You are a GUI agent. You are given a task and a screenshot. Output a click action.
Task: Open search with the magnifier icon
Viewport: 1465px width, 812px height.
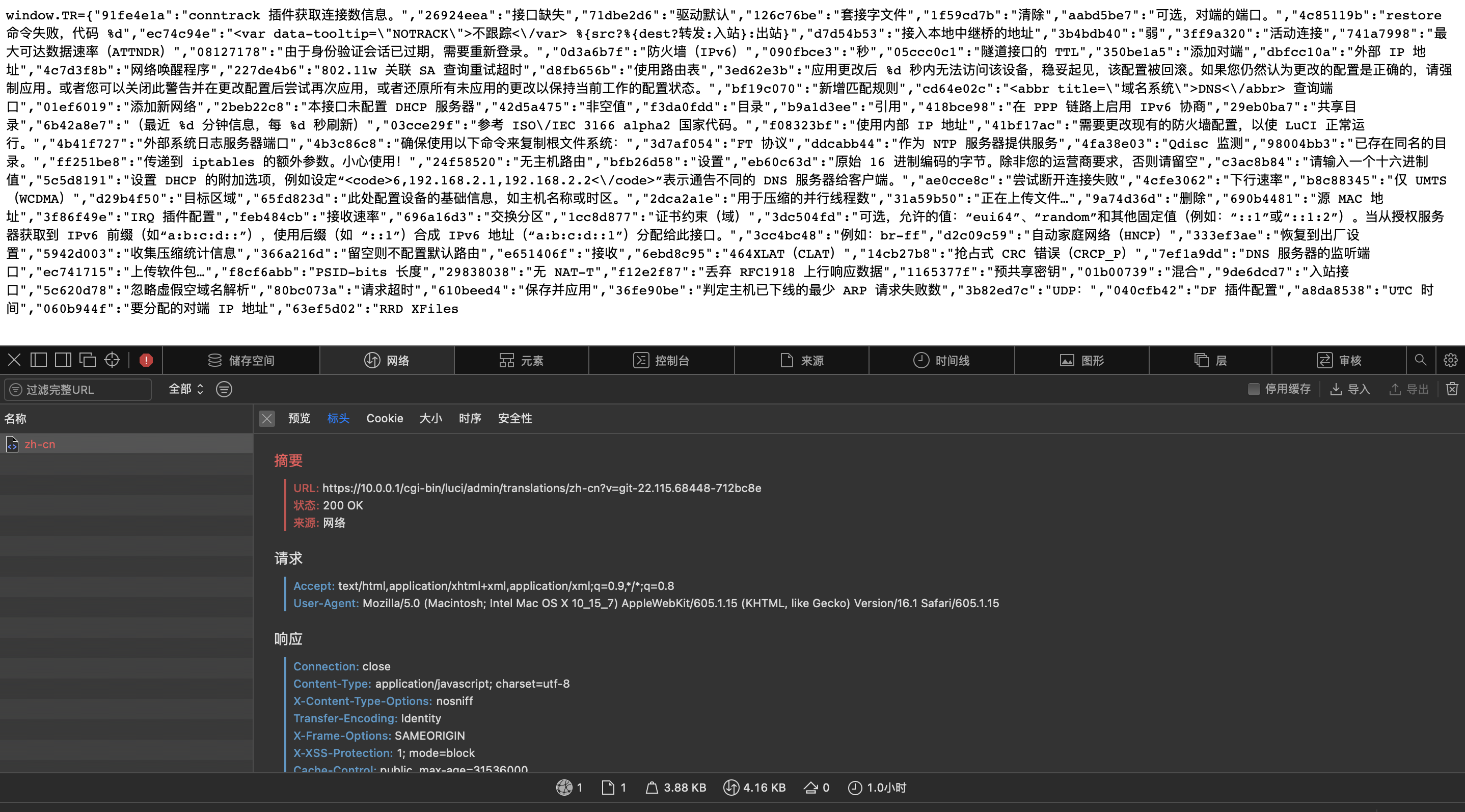pyautogui.click(x=1421, y=359)
